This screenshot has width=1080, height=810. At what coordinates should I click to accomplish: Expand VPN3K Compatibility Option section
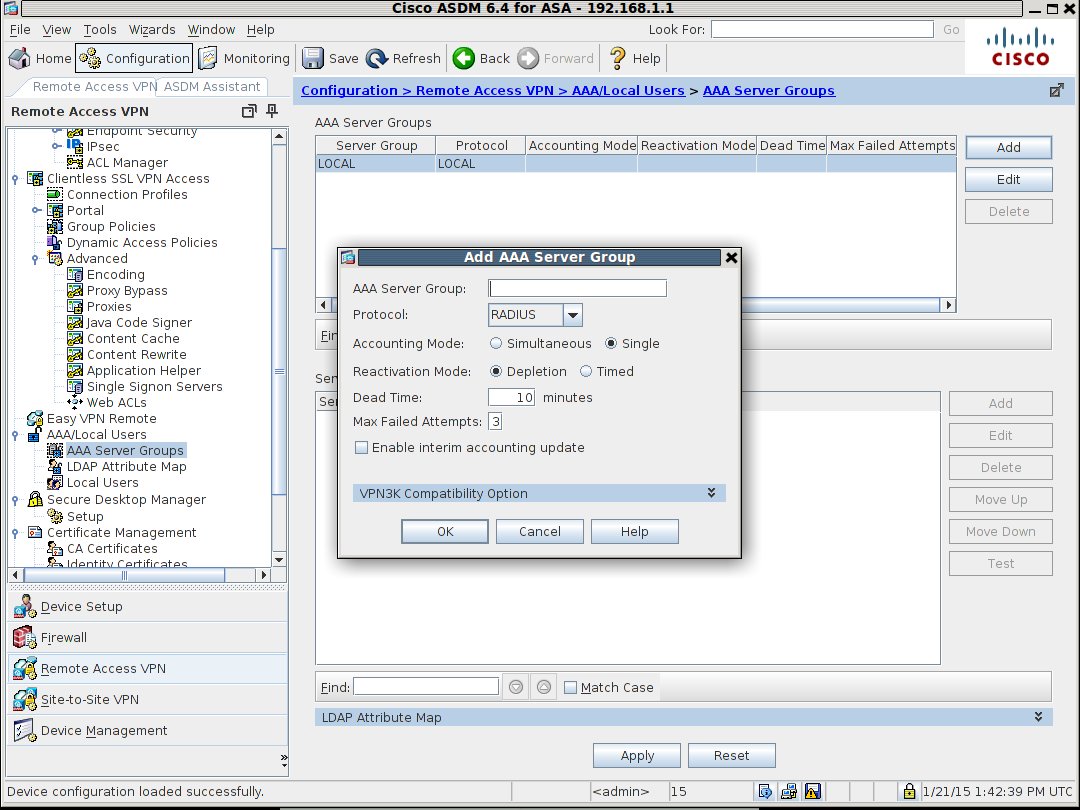tap(711, 492)
